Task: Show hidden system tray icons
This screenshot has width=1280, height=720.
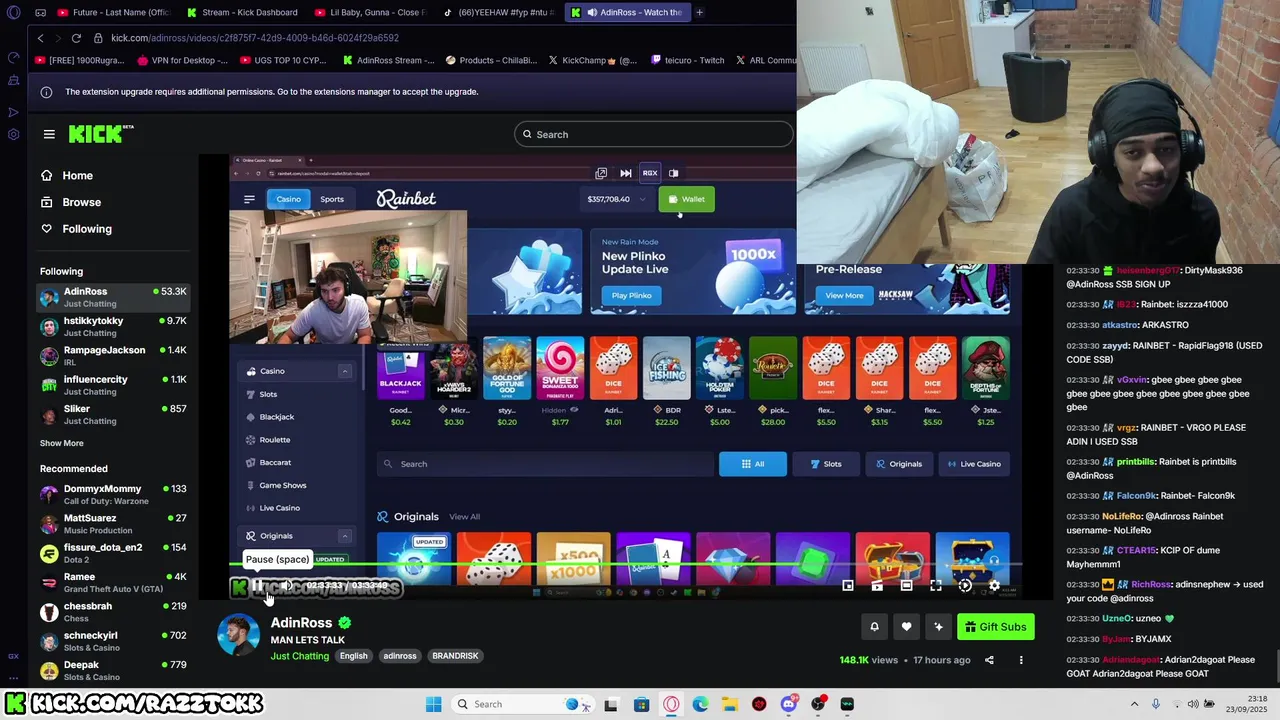Action: (1134, 704)
